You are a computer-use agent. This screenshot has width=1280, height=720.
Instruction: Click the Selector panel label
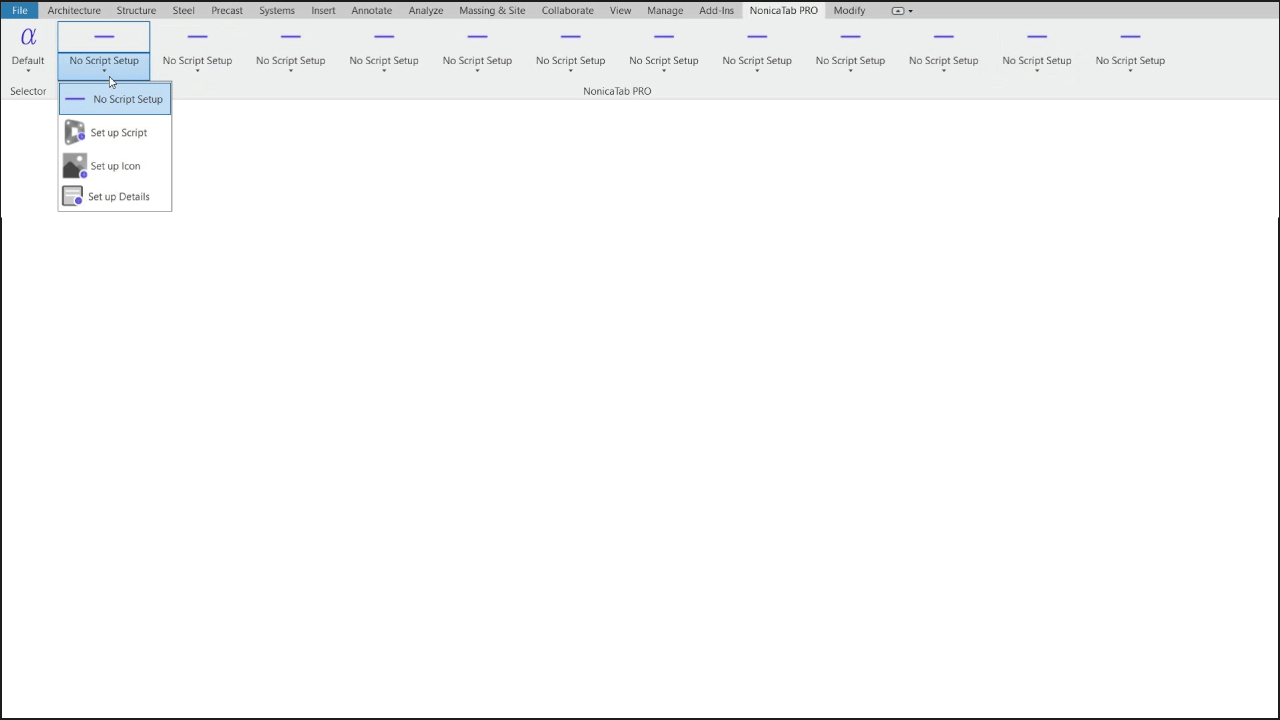[28, 91]
